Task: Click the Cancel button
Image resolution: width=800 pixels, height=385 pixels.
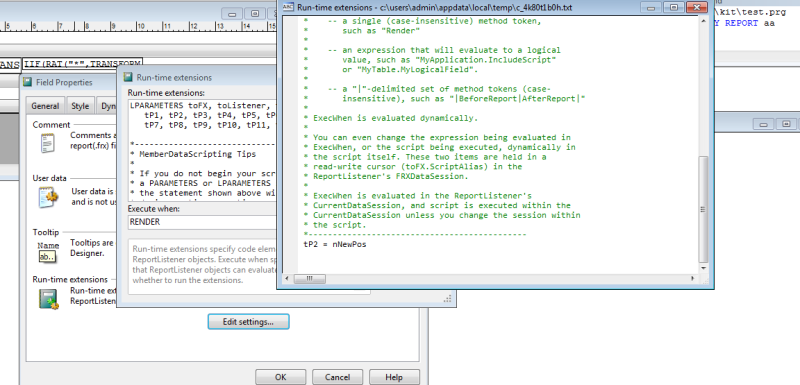Action: [x=337, y=377]
